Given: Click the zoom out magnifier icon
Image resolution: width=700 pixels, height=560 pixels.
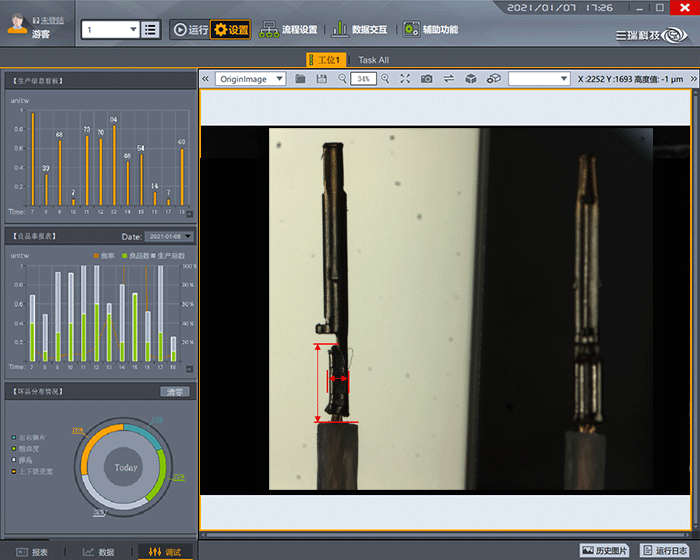Looking at the screenshot, I should 342,79.
